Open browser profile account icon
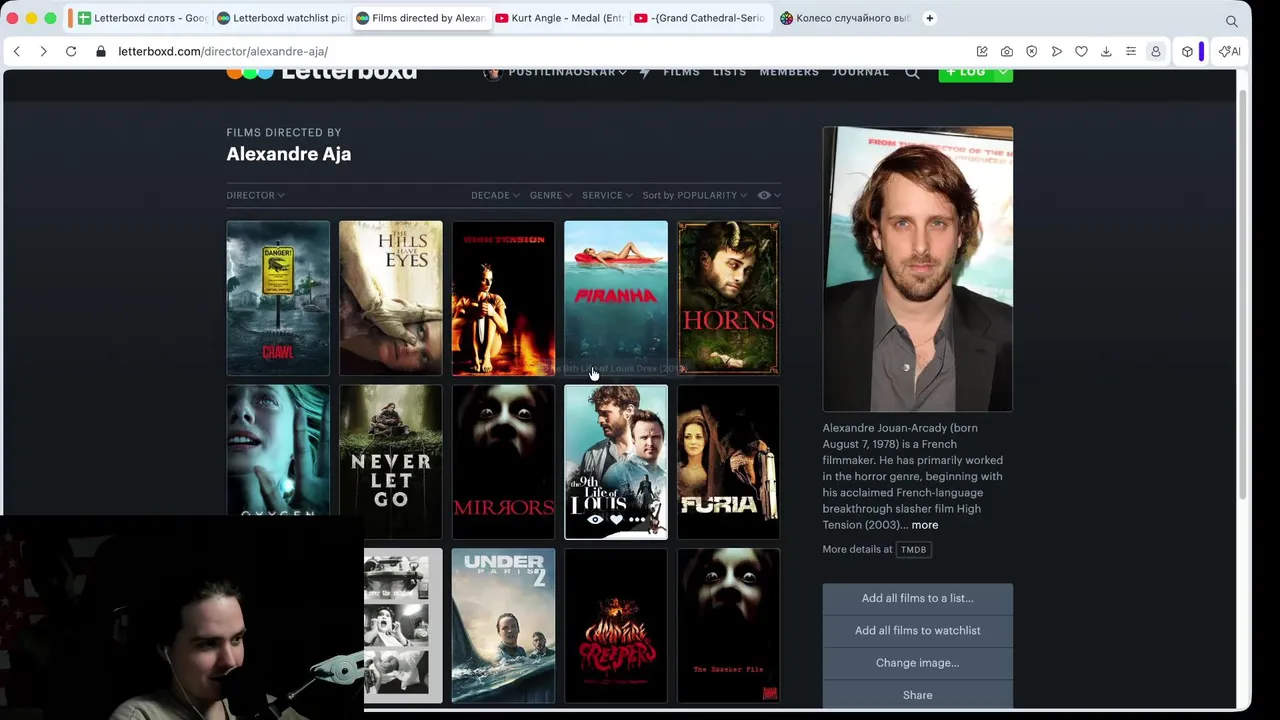Viewport: 1280px width, 720px height. coord(1156,51)
